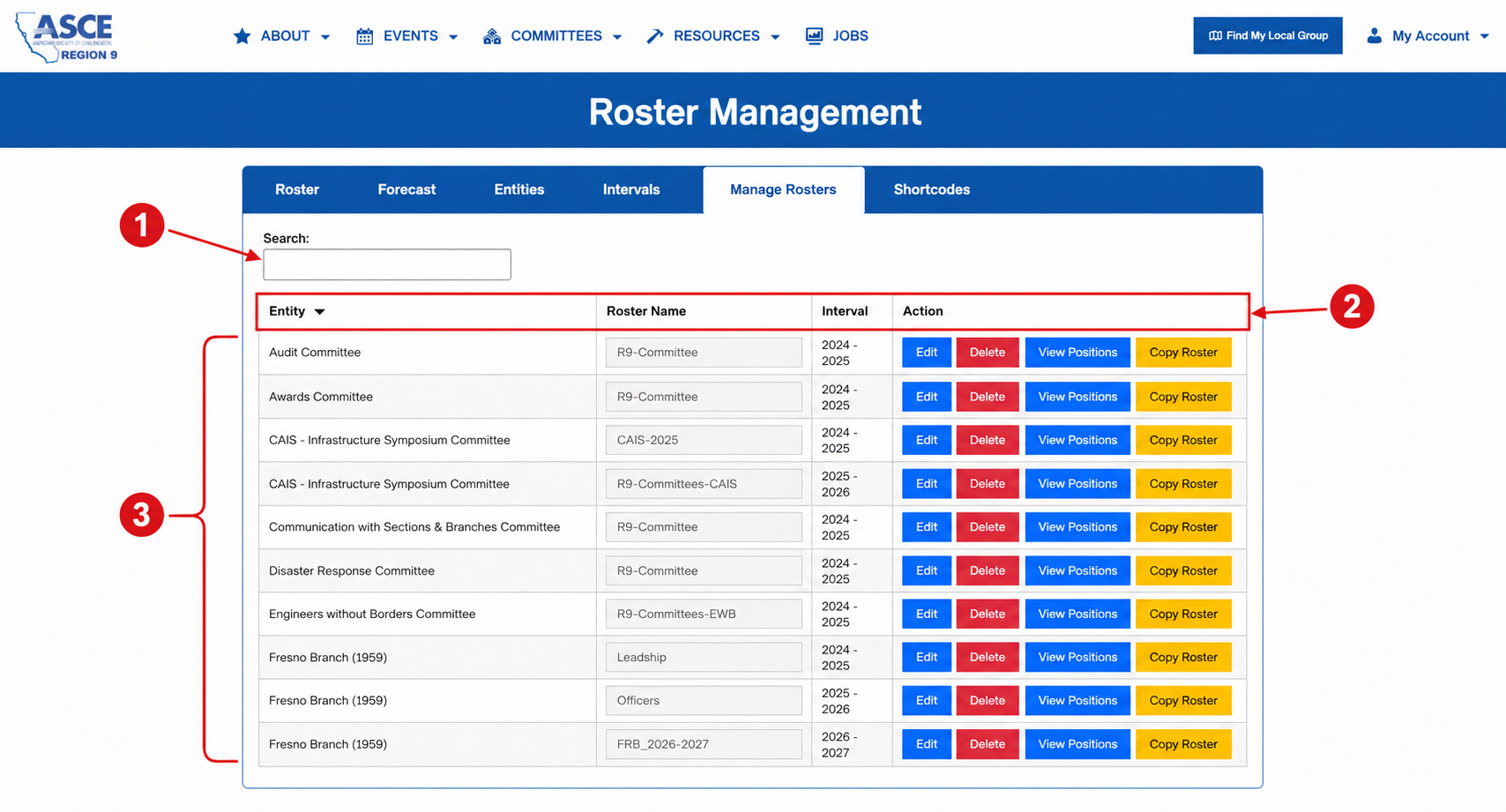This screenshot has width=1506, height=812.
Task: Copy Roster for Audit Committee
Action: point(1183,353)
